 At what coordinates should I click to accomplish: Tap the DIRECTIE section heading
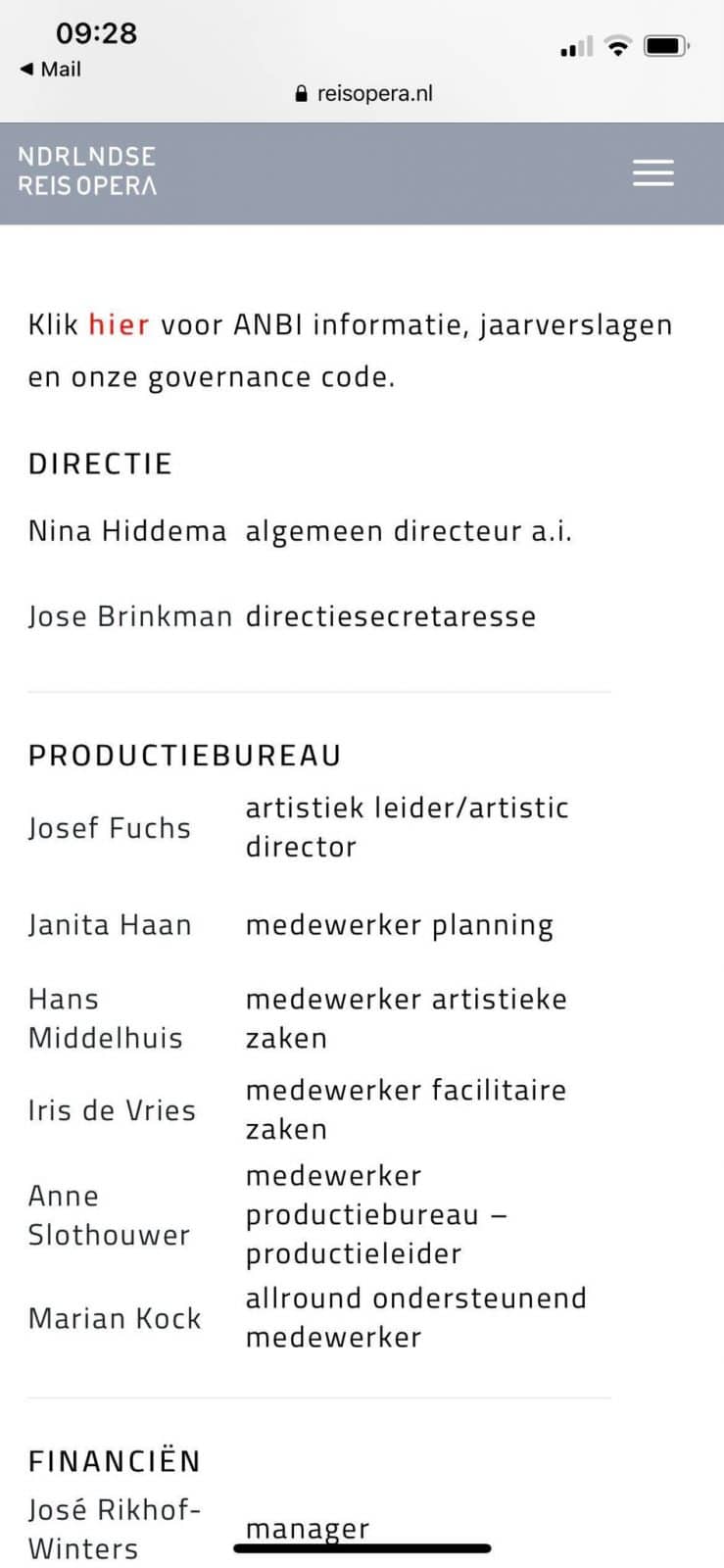[x=100, y=464]
